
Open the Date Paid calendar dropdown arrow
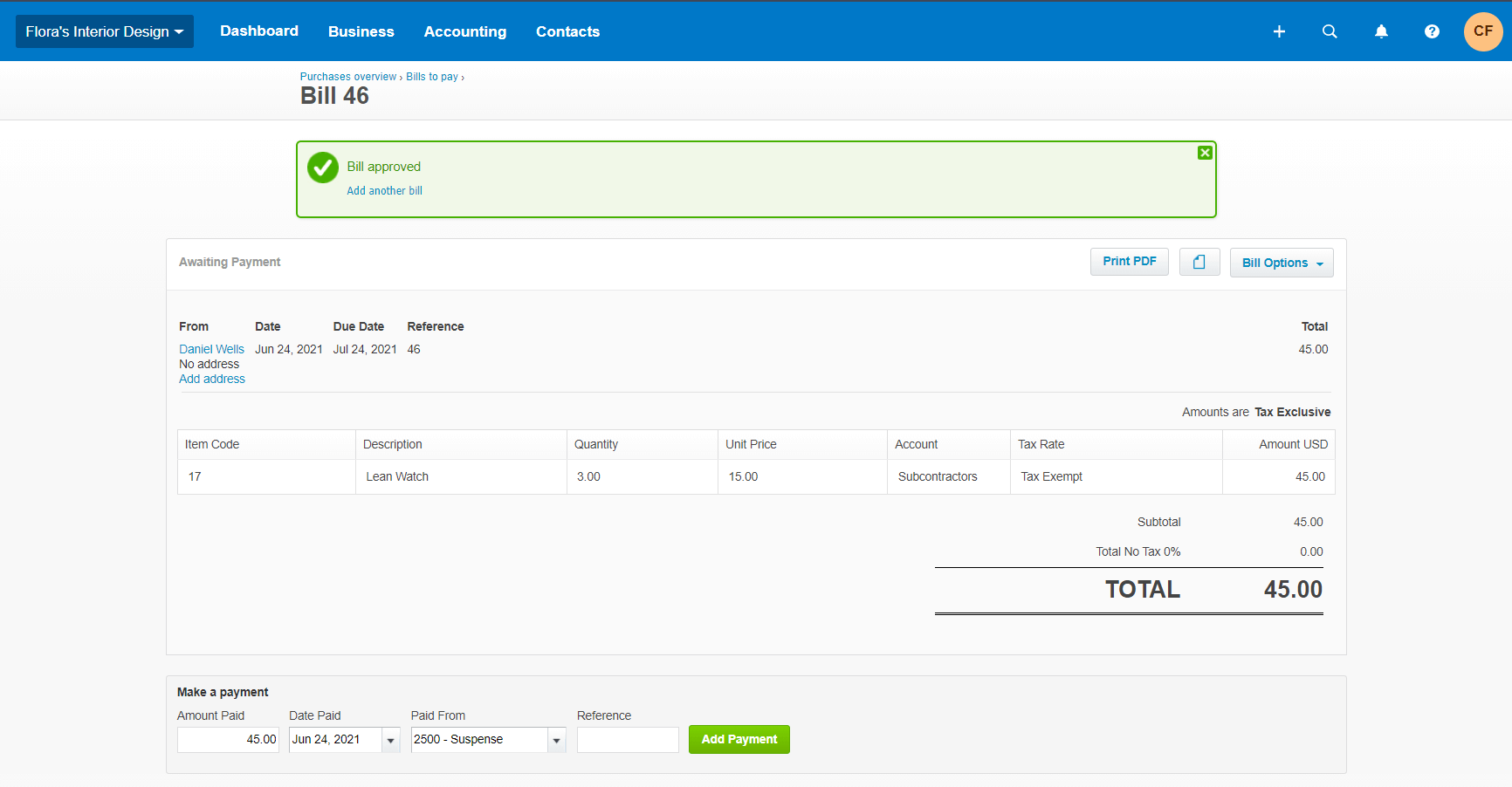391,740
